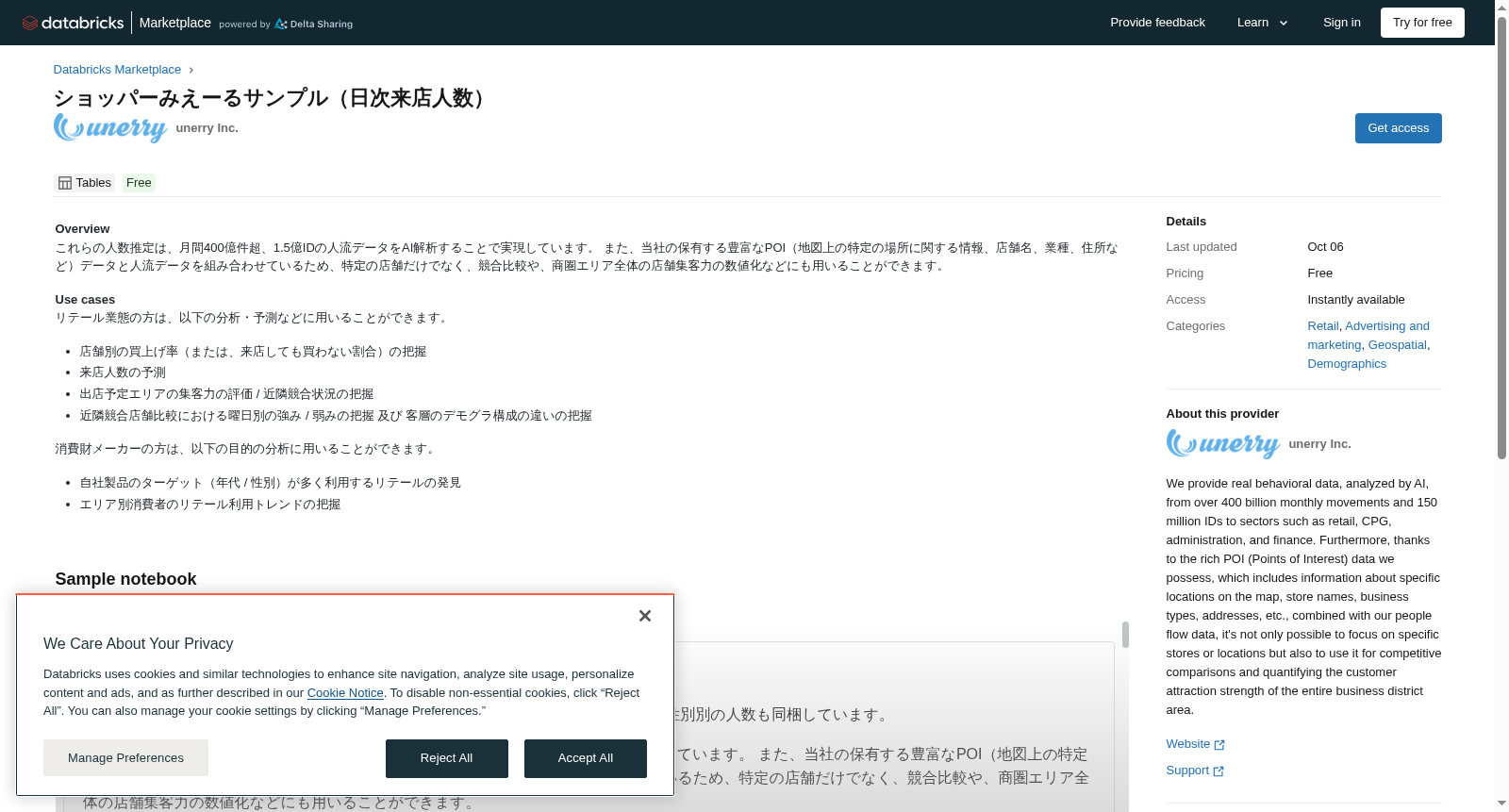Go to Databricks Marketplace breadcrumb
1509x812 pixels.
click(x=117, y=70)
